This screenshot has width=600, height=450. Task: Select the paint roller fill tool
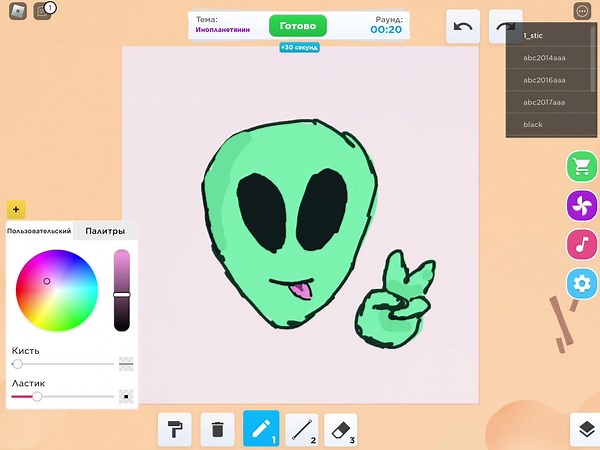click(174, 429)
